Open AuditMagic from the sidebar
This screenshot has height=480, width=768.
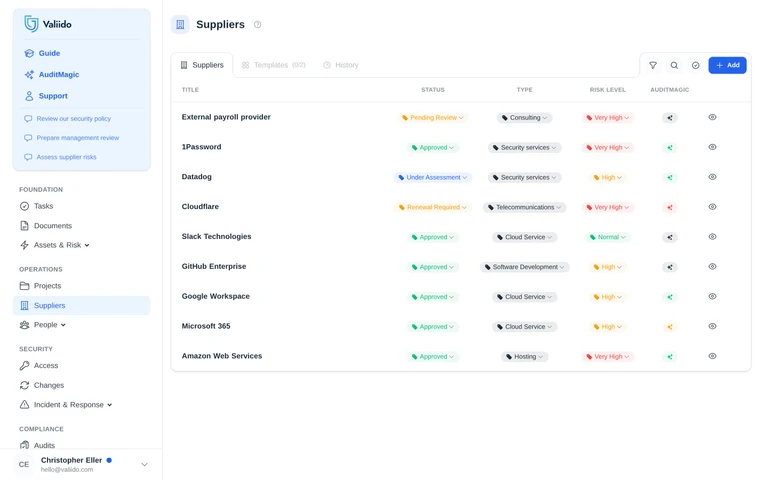click(51, 74)
